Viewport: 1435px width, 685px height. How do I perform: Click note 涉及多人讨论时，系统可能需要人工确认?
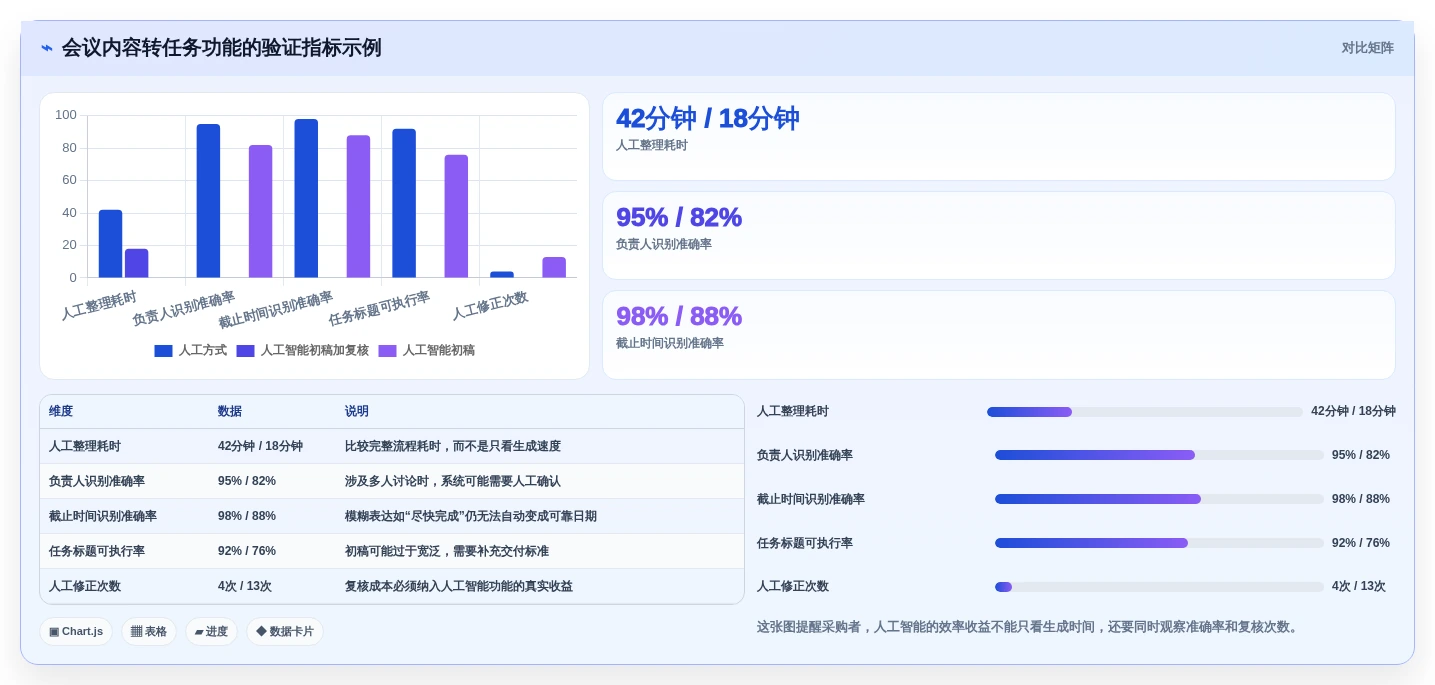point(453,482)
